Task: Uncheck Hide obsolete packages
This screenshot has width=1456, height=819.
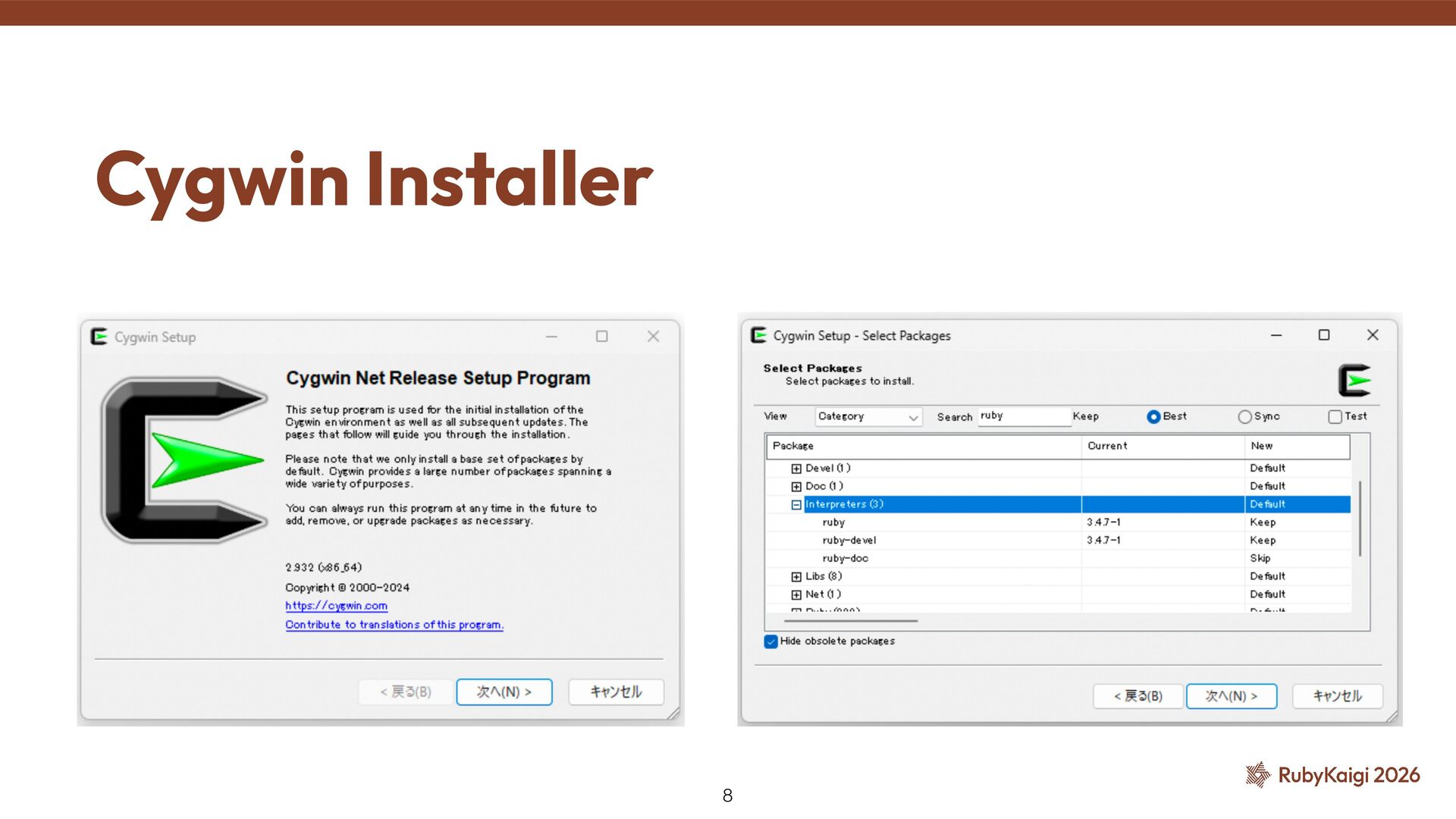Action: 771,642
